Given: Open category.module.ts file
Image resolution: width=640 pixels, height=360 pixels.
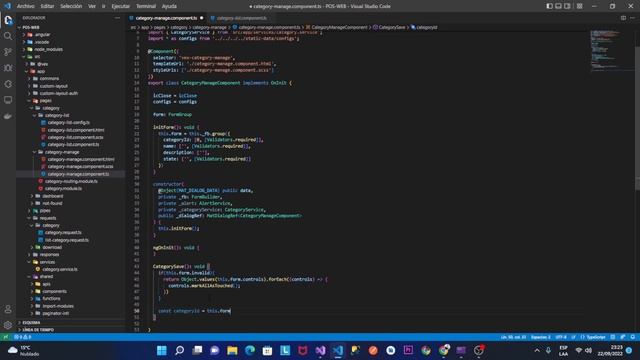Looking at the screenshot, I should coord(63,189).
